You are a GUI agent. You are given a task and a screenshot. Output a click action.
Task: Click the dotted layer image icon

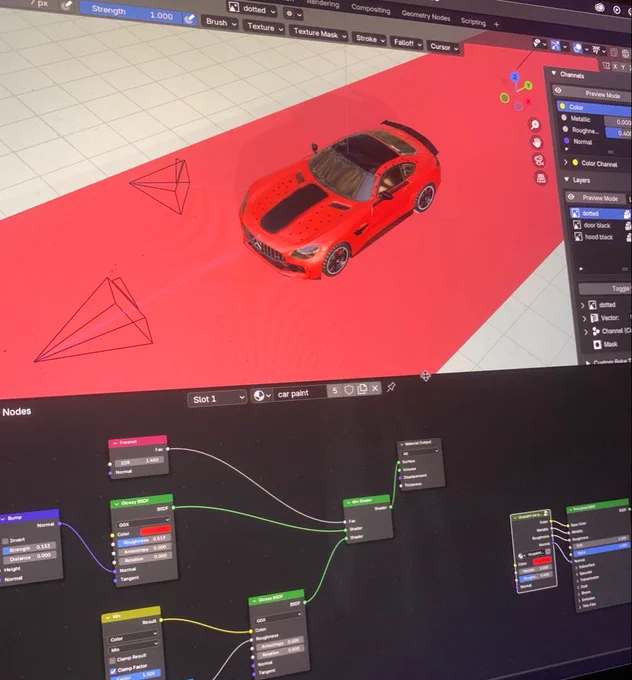point(575,212)
